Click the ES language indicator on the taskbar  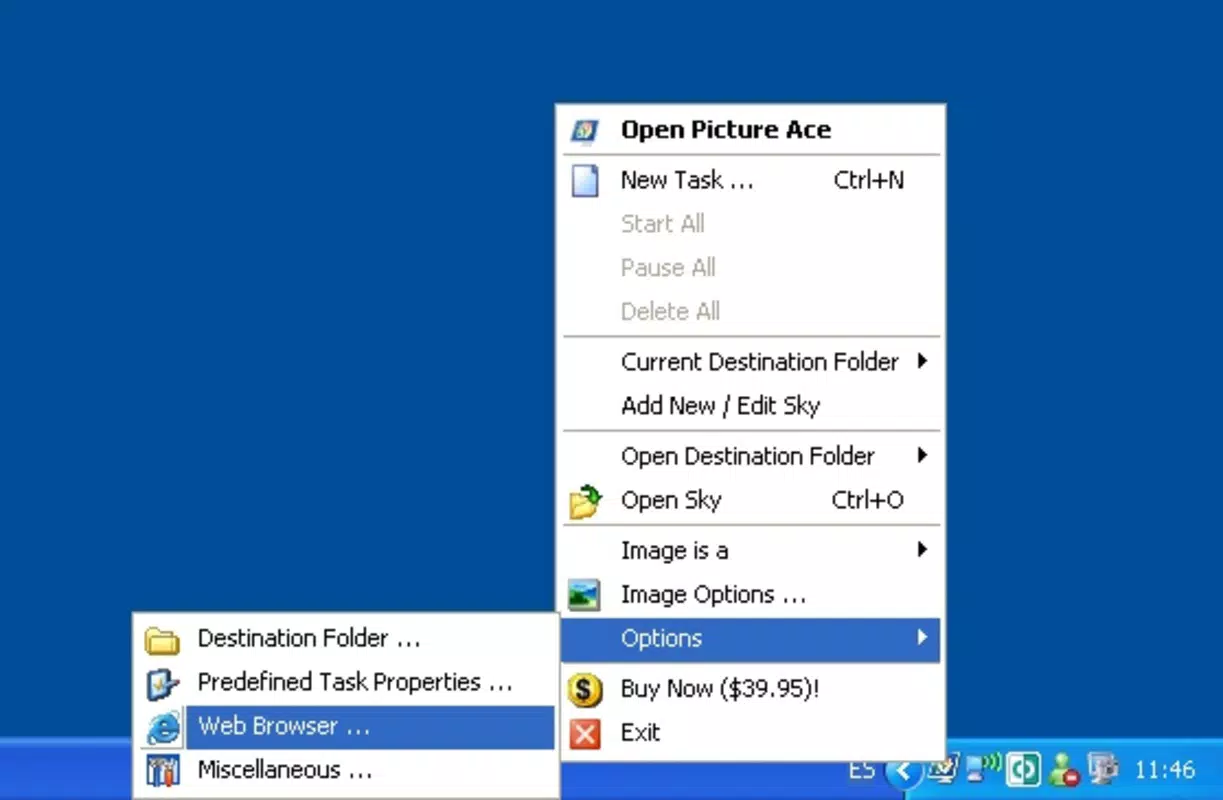pos(861,770)
